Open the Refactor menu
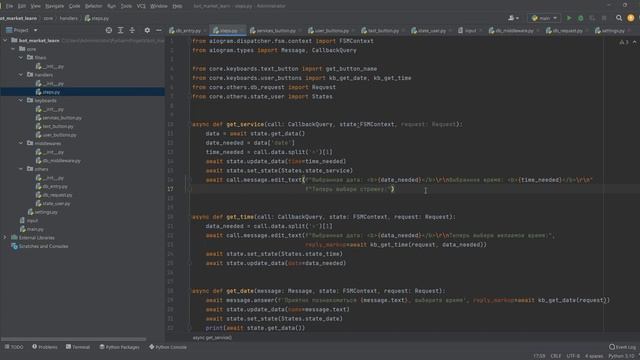The image size is (640, 360). click(x=93, y=6)
